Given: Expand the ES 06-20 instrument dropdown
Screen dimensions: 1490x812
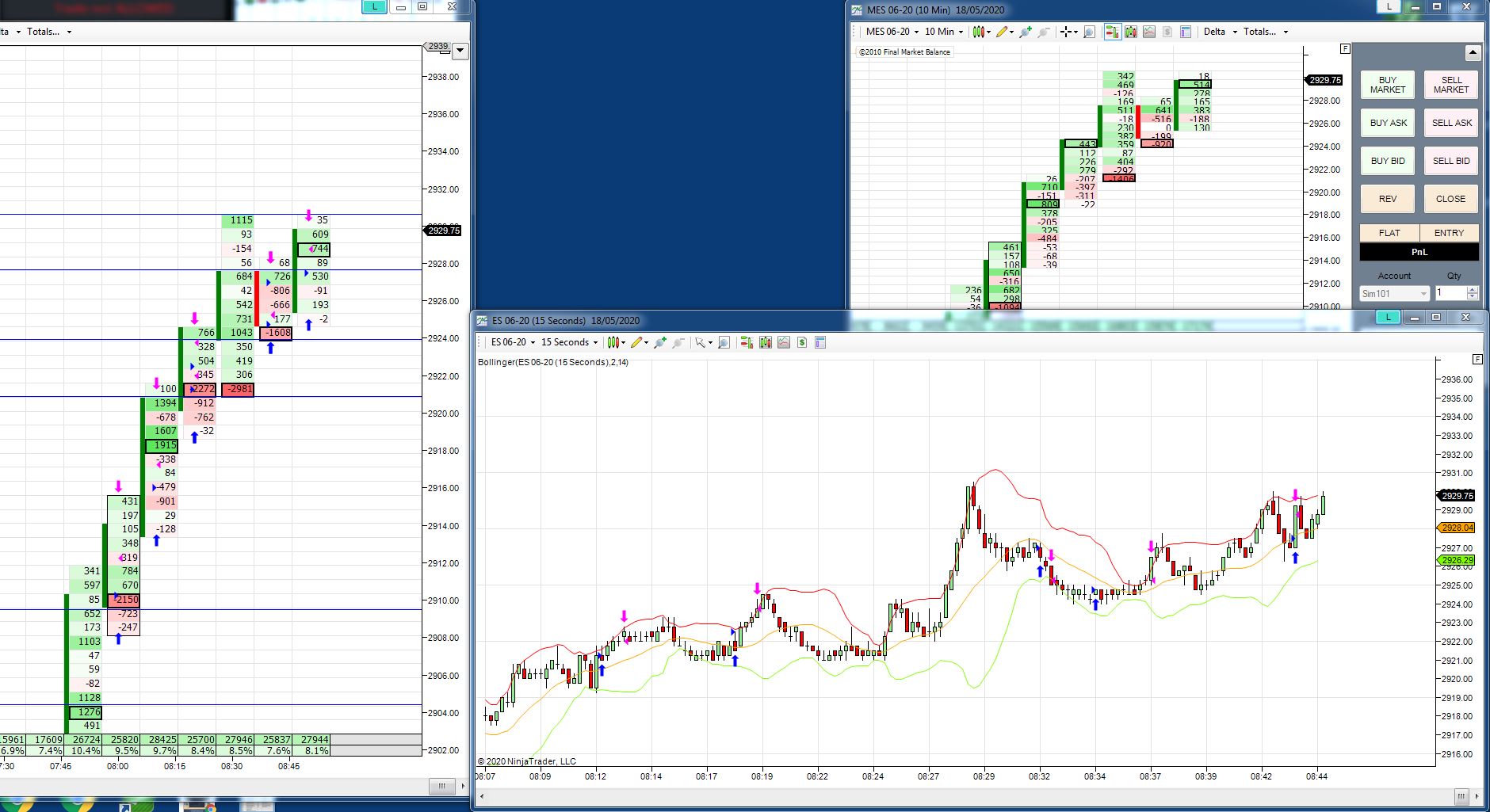Looking at the screenshot, I should tap(513, 342).
